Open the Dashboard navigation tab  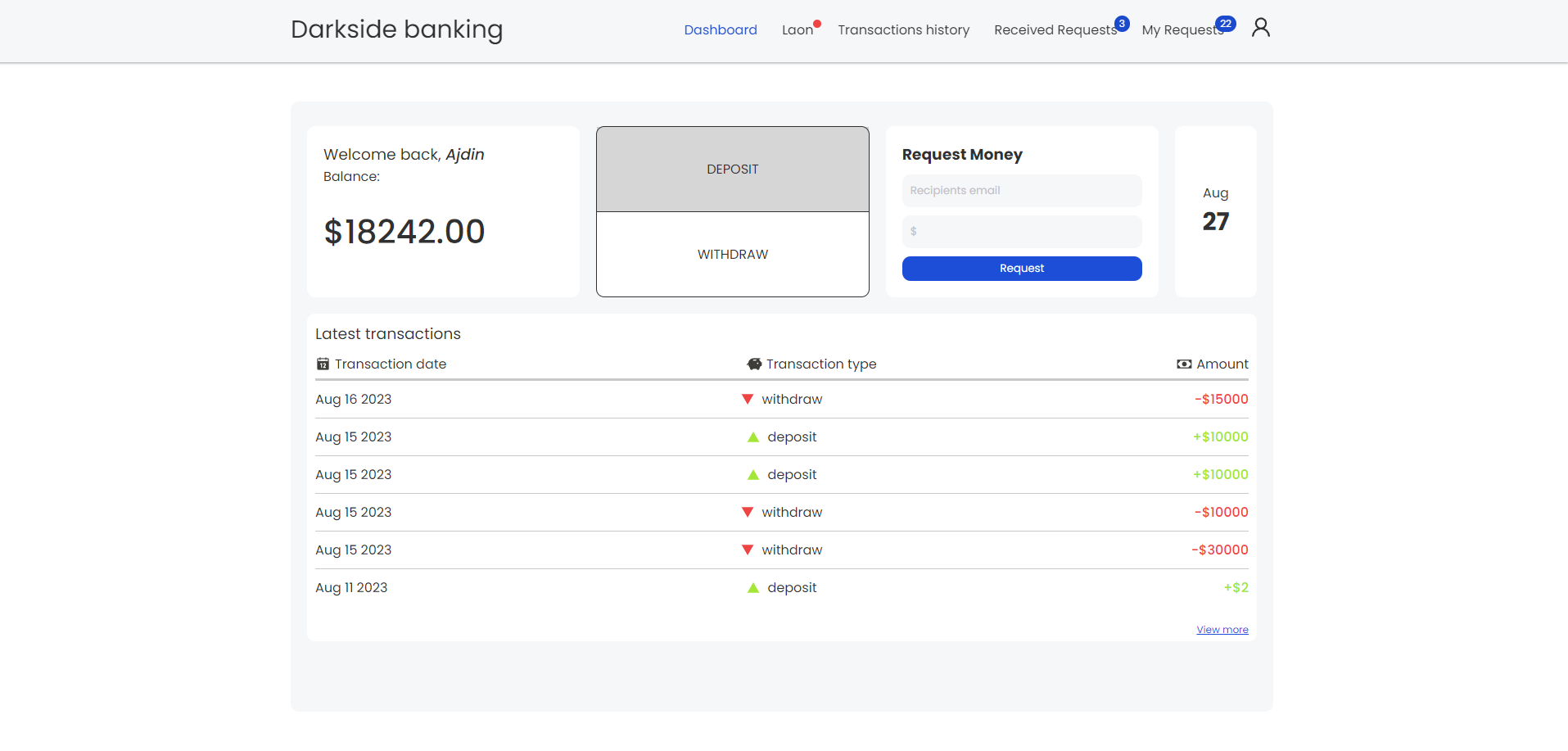click(x=720, y=29)
